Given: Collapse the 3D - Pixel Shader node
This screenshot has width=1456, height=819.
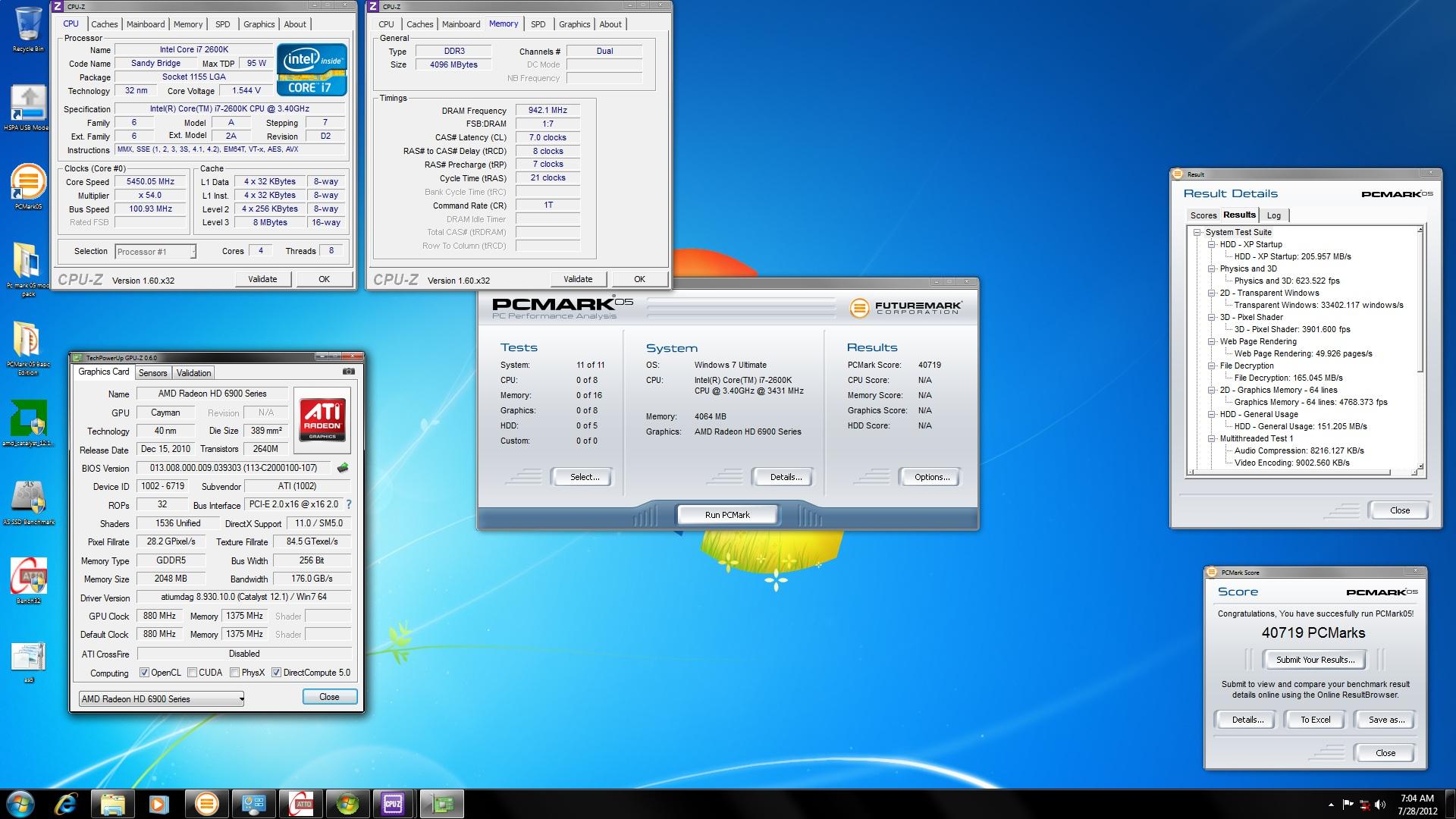Looking at the screenshot, I should [x=1212, y=317].
